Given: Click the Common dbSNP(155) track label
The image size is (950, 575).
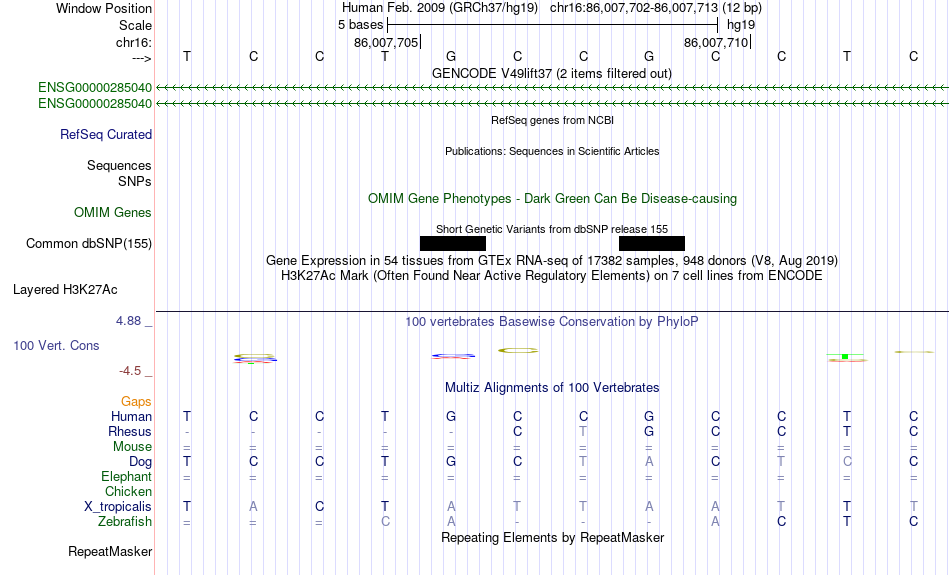Looking at the screenshot, I should 89,244.
